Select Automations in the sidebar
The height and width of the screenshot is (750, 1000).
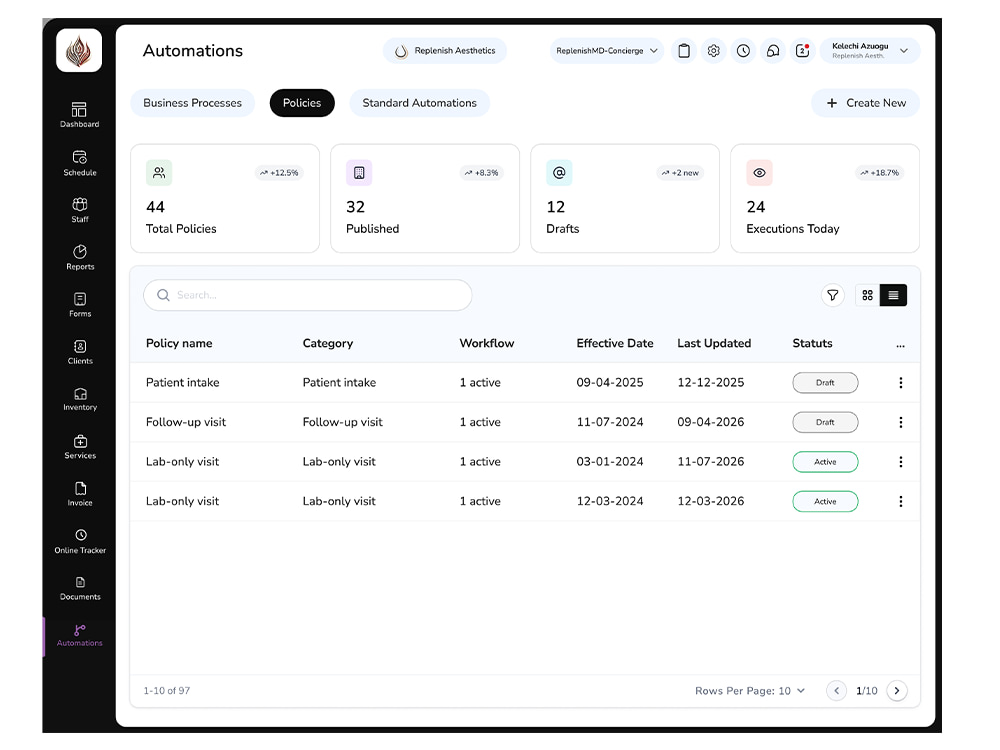(80, 636)
